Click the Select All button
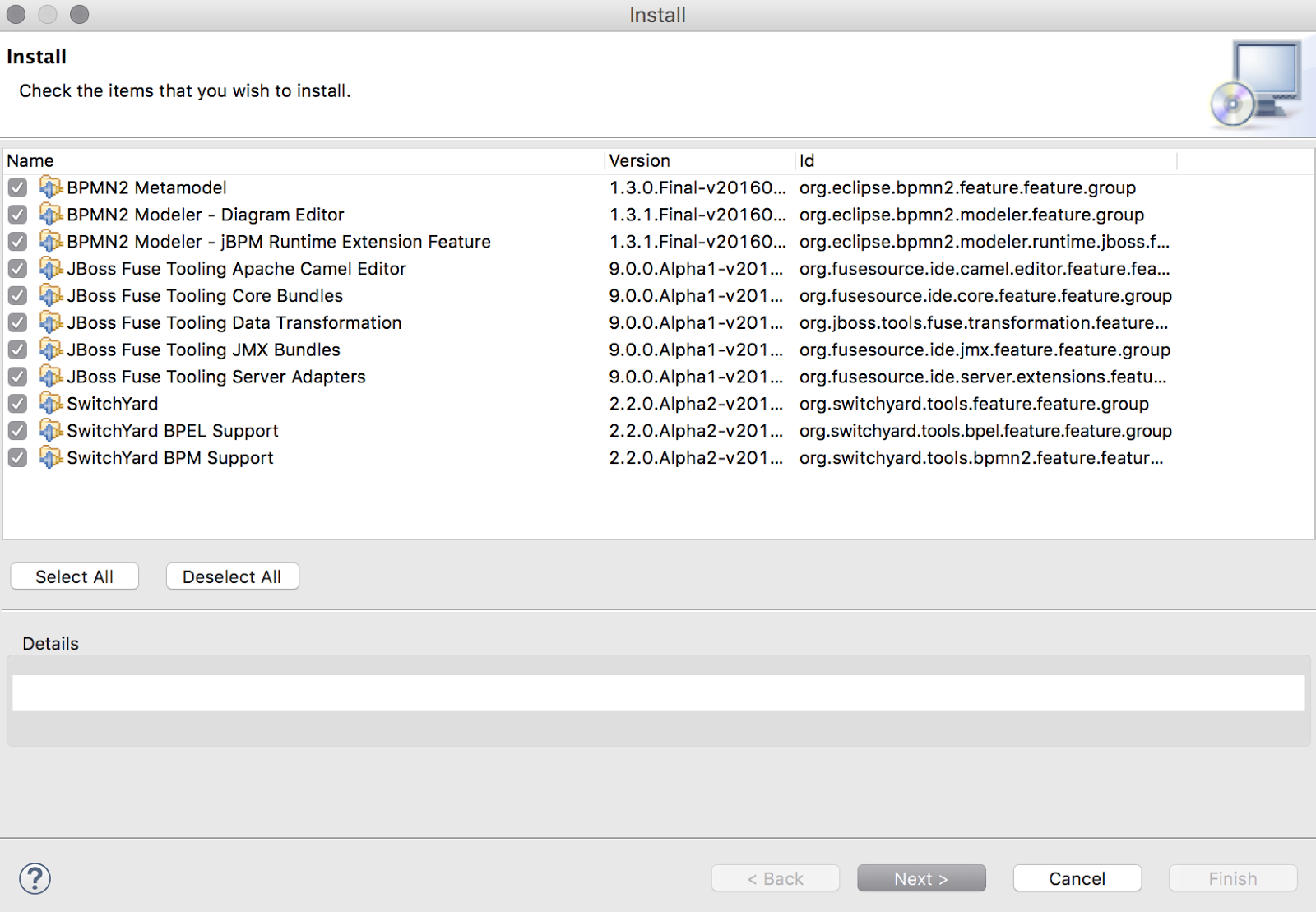1316x912 pixels. (x=75, y=576)
